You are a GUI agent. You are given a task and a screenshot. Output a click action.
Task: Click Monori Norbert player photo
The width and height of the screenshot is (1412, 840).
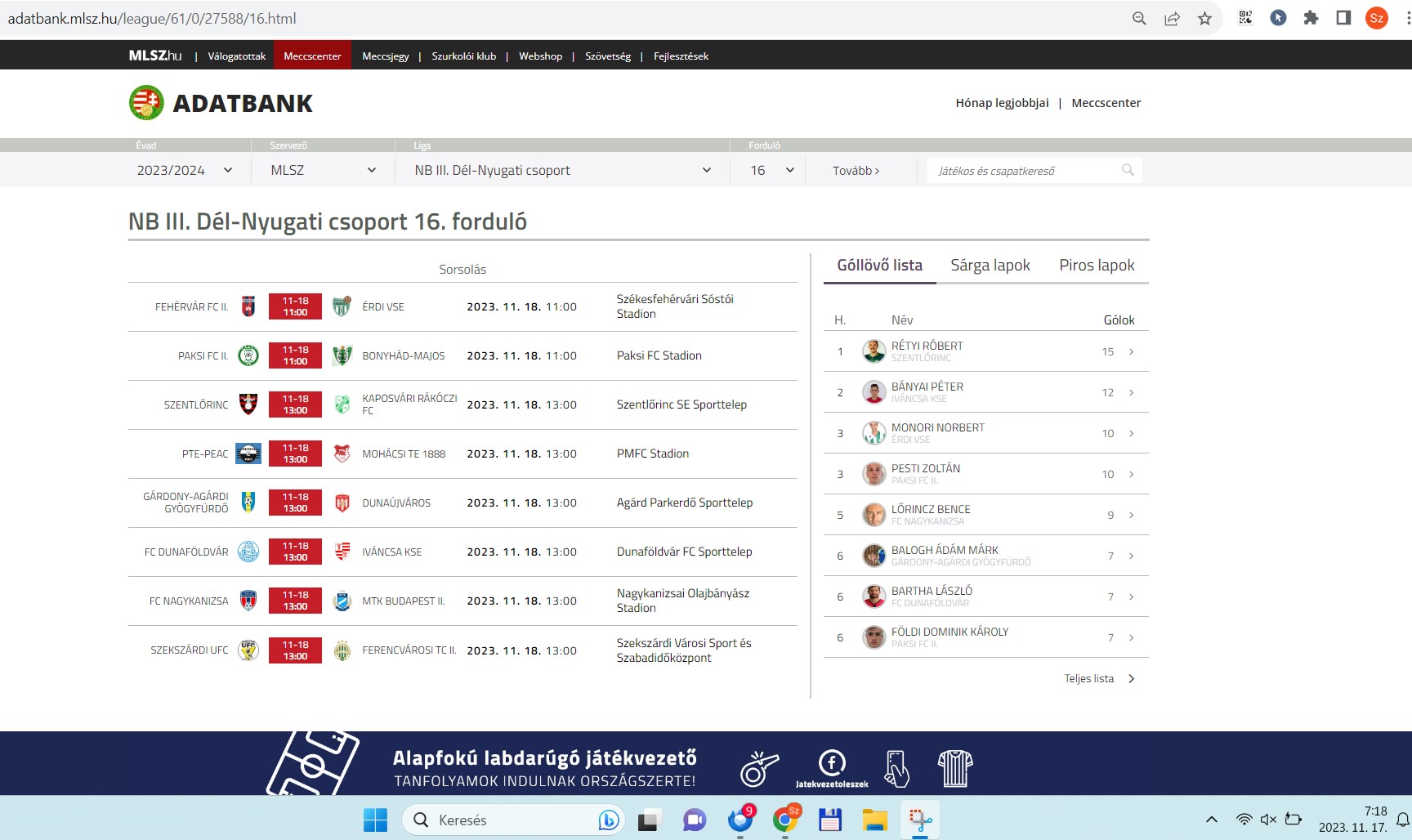pyautogui.click(x=874, y=433)
